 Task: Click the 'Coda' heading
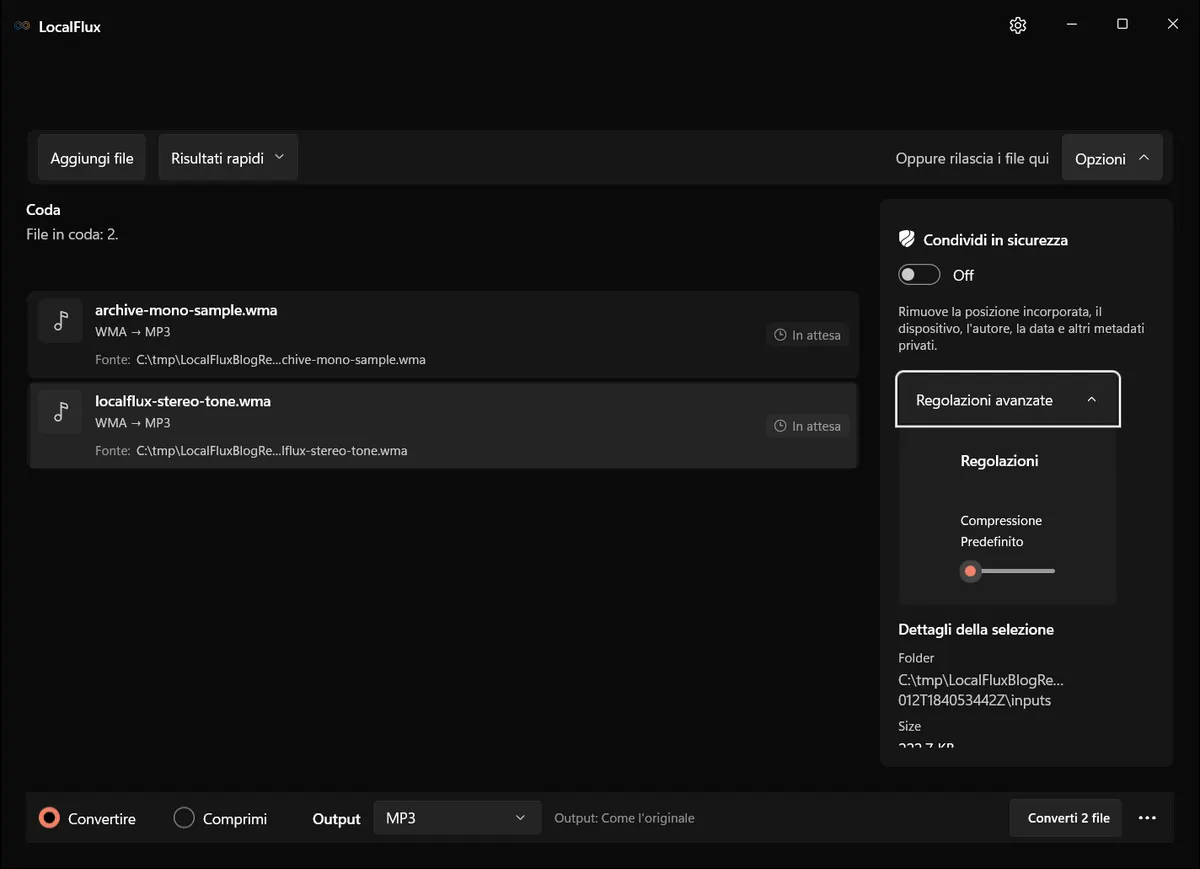click(x=43, y=210)
